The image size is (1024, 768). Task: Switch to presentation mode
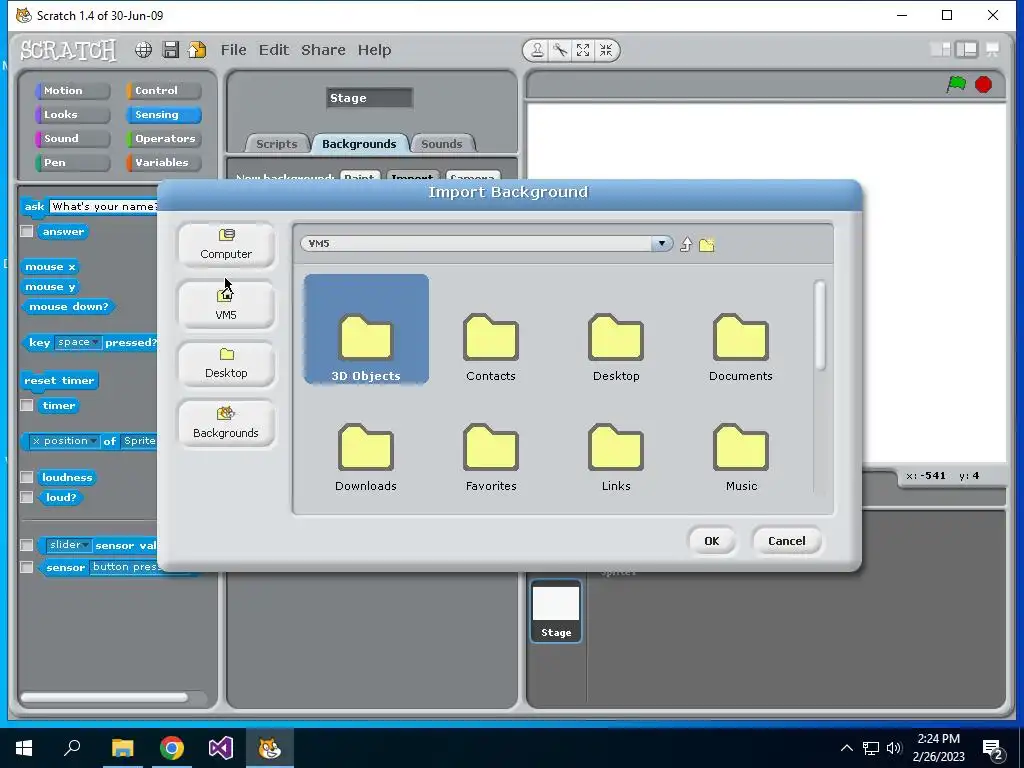pyautogui.click(x=993, y=50)
